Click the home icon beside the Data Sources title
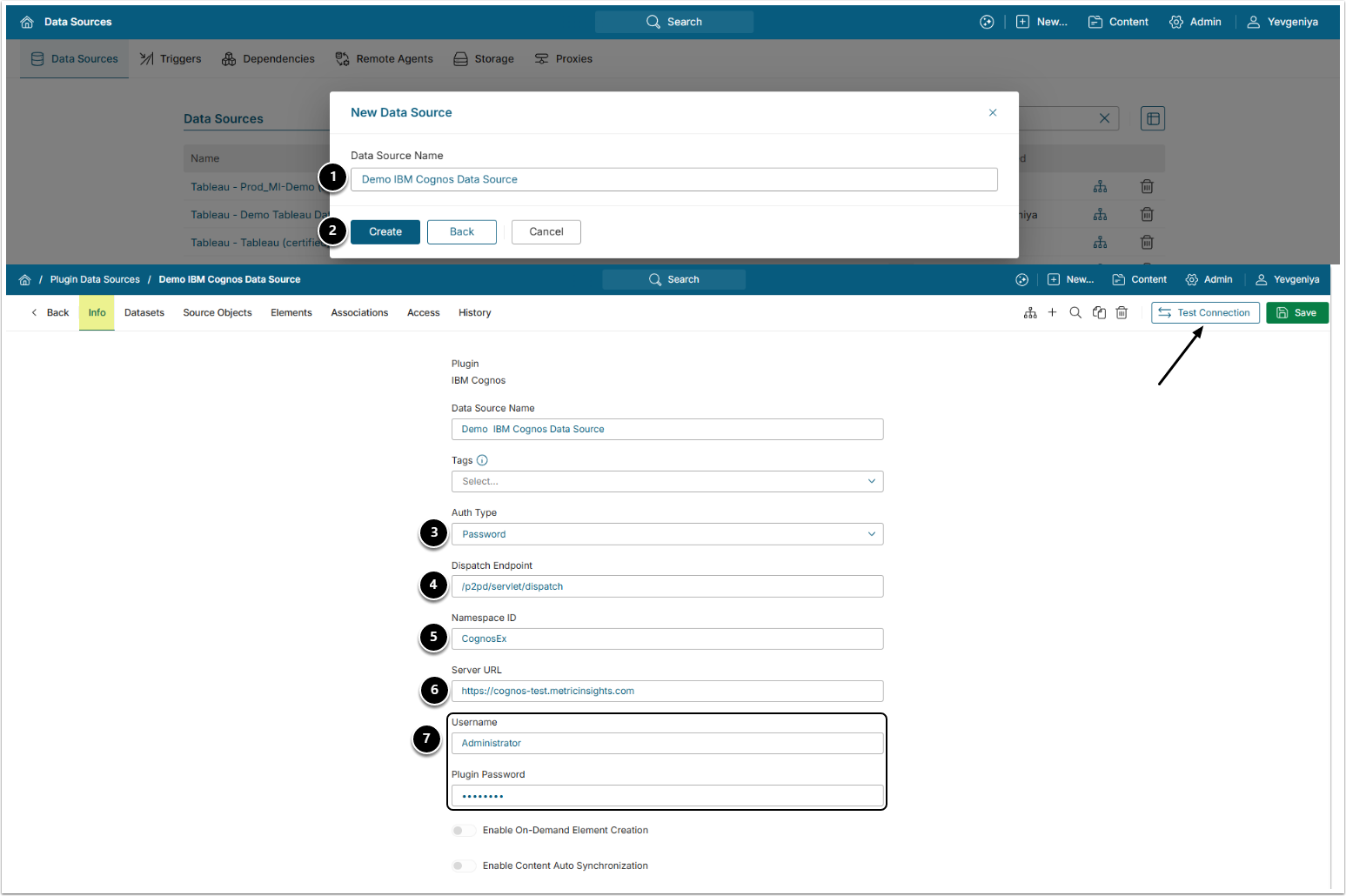Screen dimensions: 1346x896 27,22
